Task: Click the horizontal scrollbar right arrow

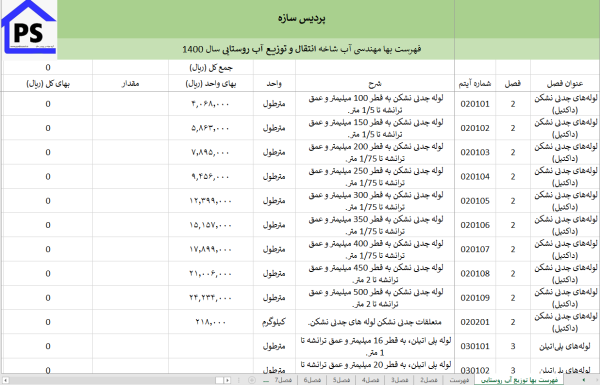Action: (227, 380)
